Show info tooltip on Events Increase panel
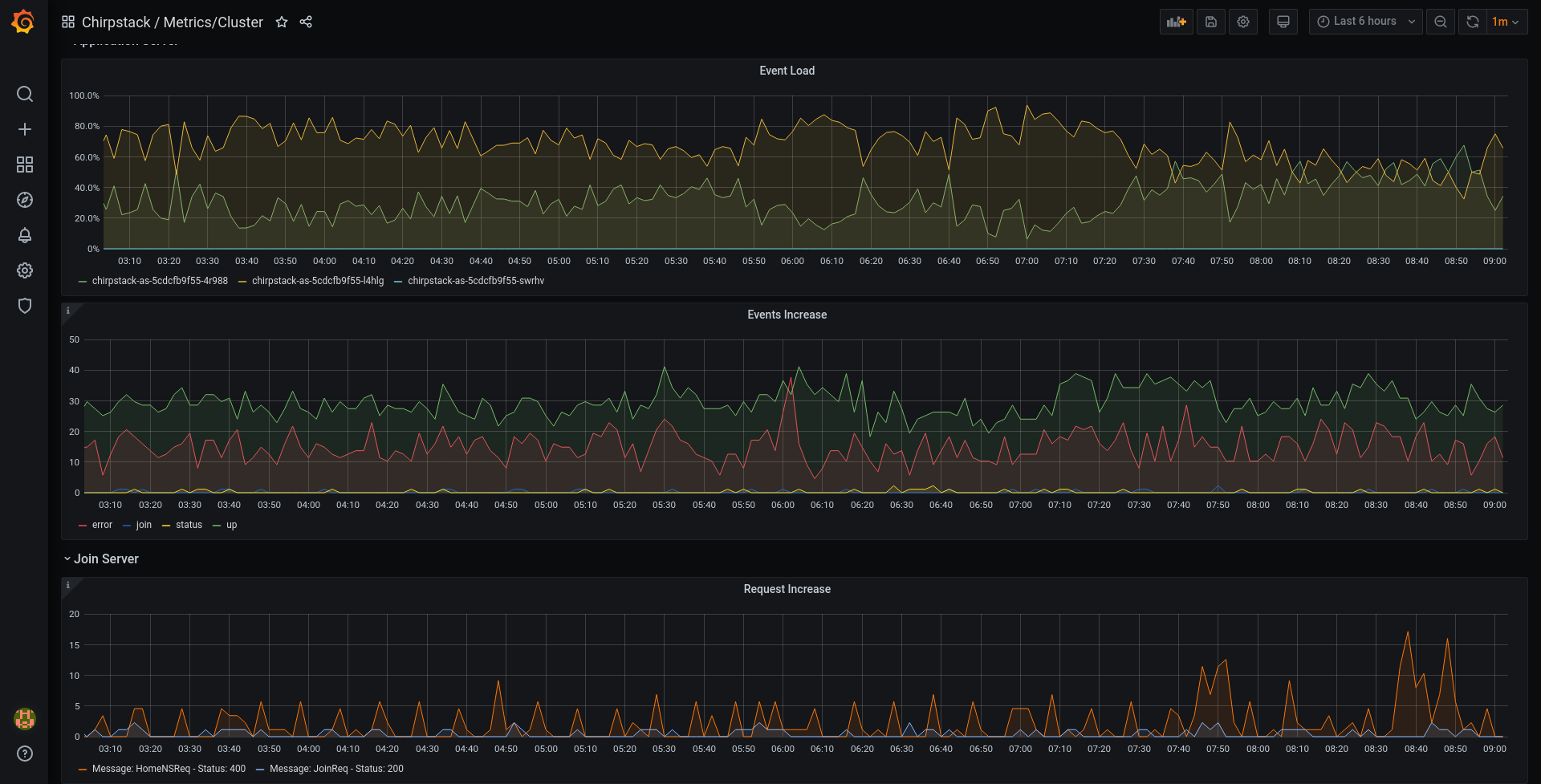 tap(68, 311)
